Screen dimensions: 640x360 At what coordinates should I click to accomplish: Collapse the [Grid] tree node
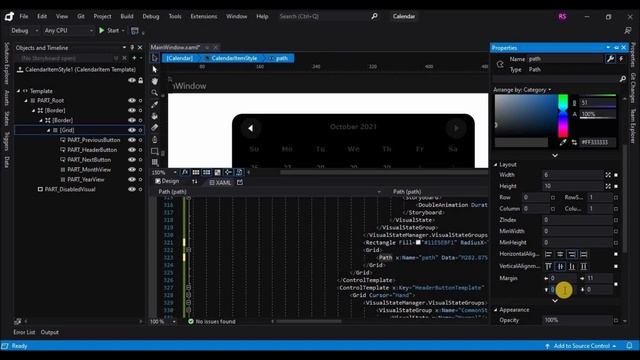[x=48, y=130]
